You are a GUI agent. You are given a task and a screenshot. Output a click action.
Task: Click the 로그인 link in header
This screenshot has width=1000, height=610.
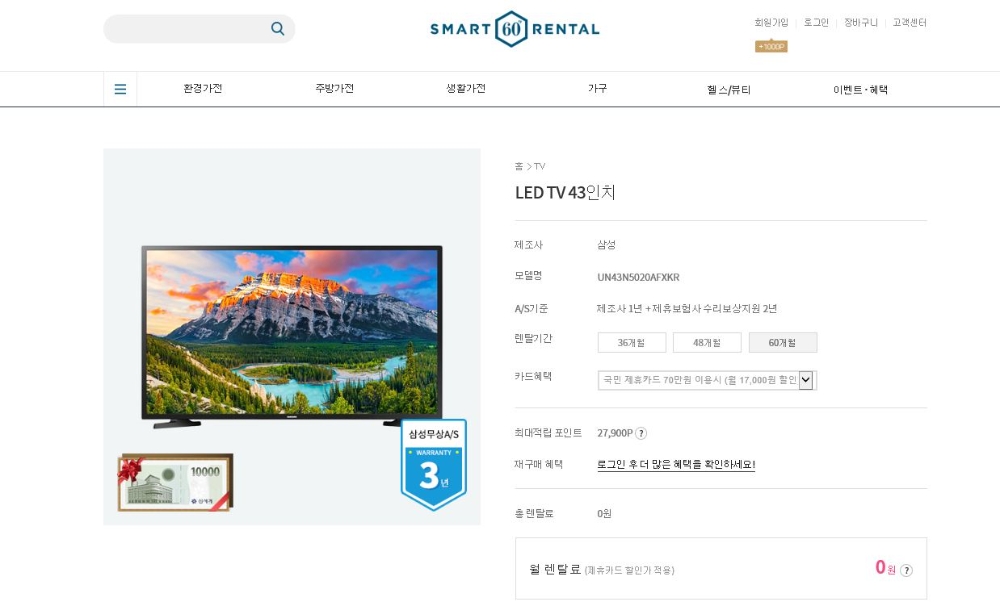pyautogui.click(x=816, y=22)
